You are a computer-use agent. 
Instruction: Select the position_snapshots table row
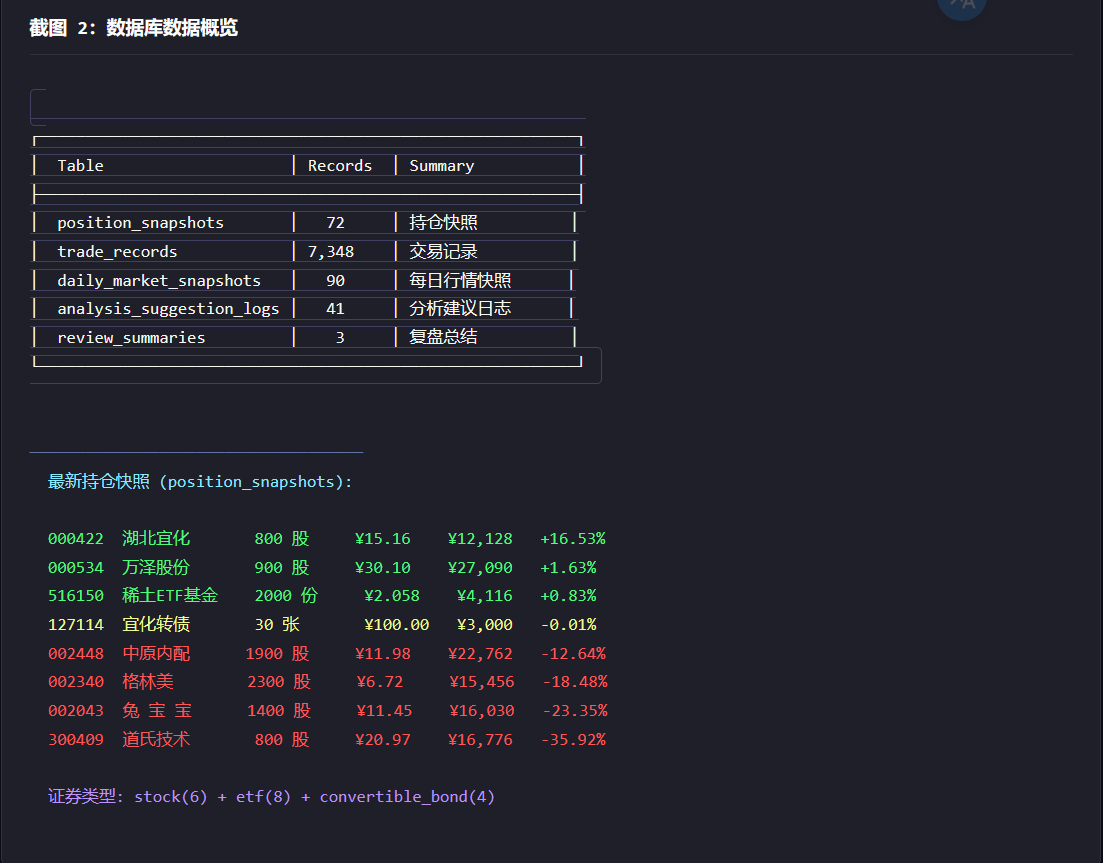coord(305,222)
